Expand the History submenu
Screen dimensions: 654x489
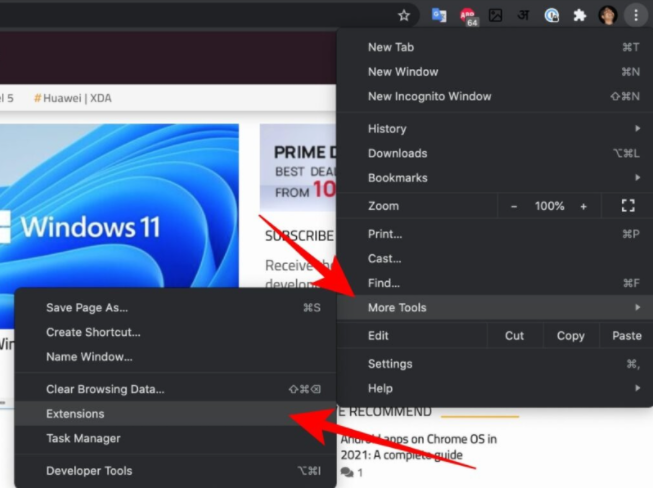[495, 129]
